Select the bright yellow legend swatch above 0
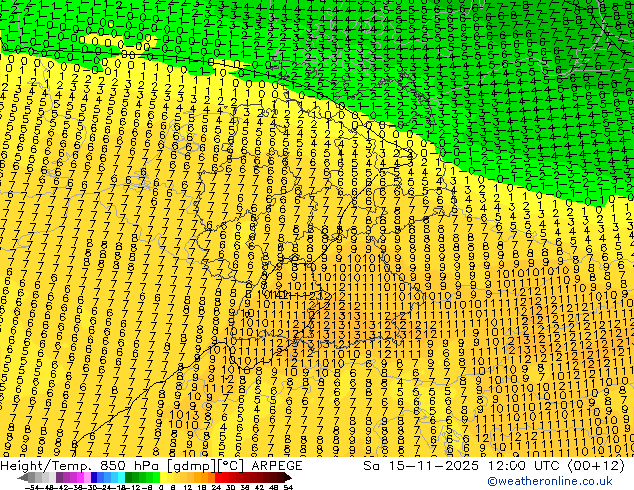634x490 pixels. click(163, 477)
